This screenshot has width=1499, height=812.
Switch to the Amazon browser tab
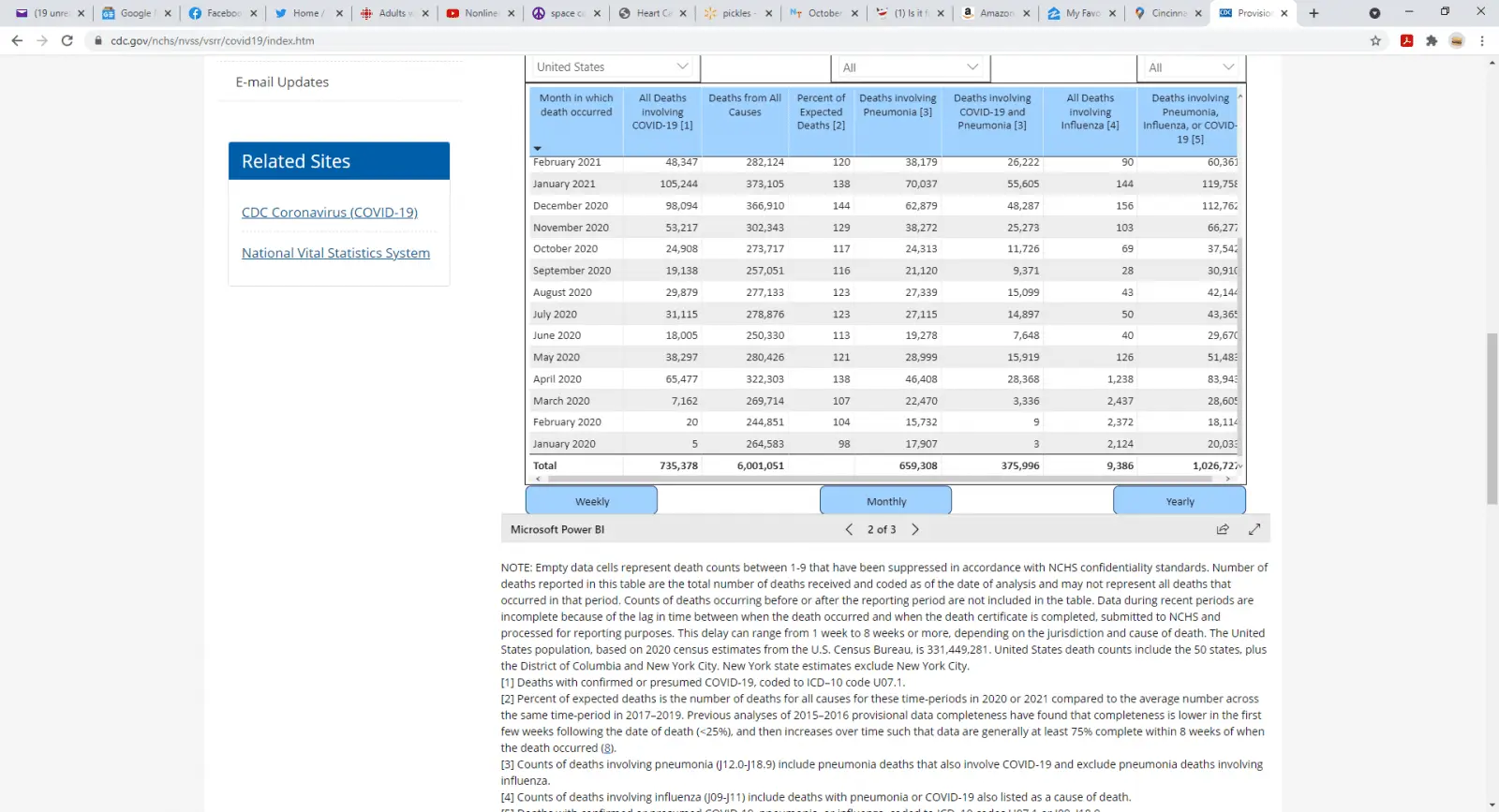coord(995,13)
